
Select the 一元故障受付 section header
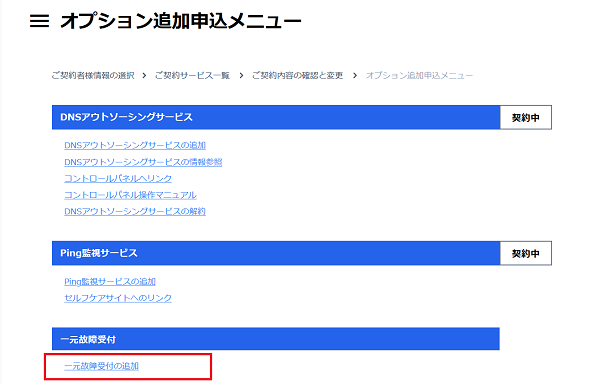coord(276,339)
